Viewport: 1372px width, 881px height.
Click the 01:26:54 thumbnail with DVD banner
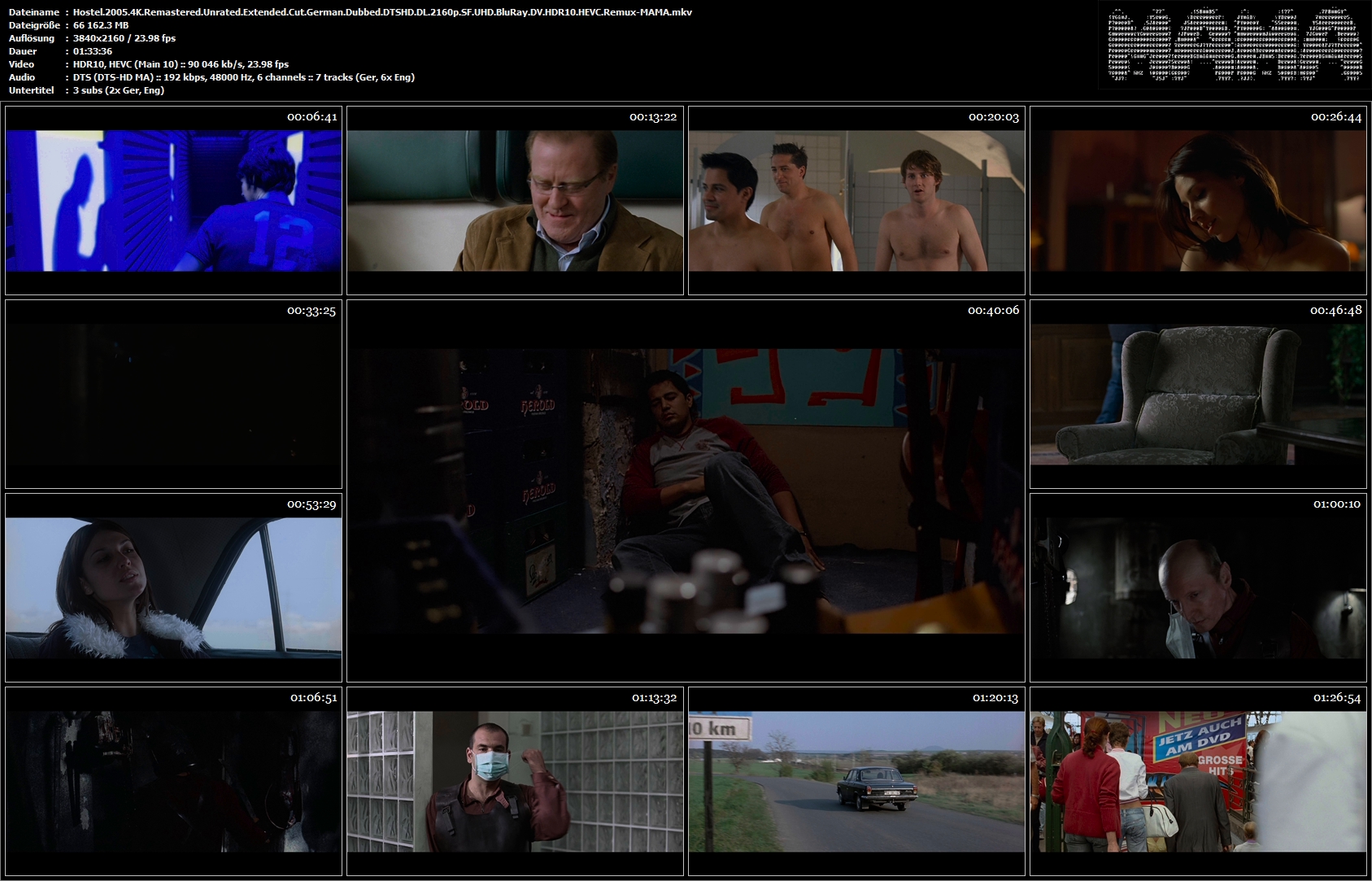[x=1198, y=781]
